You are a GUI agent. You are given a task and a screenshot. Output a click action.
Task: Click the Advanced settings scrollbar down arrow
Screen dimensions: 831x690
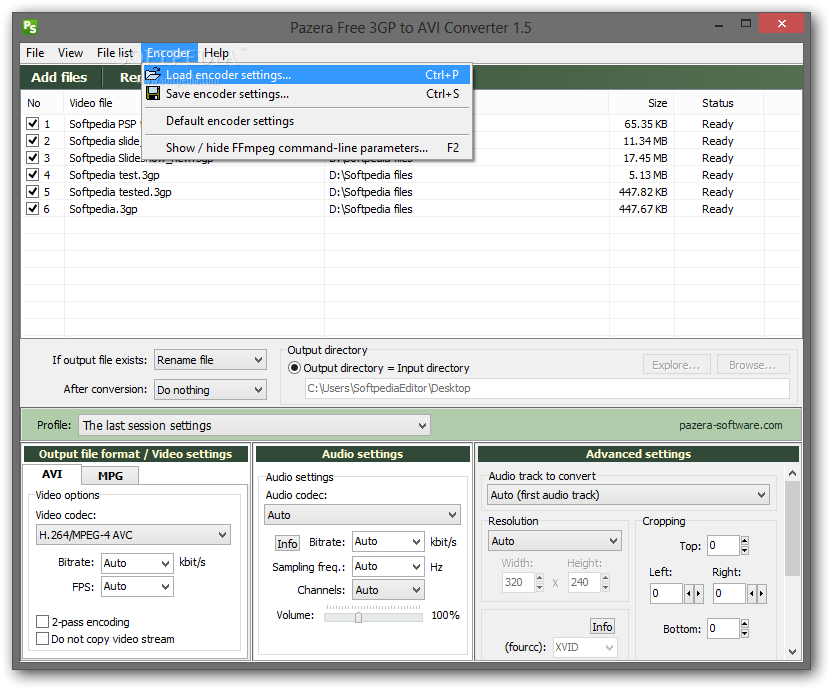(x=792, y=651)
